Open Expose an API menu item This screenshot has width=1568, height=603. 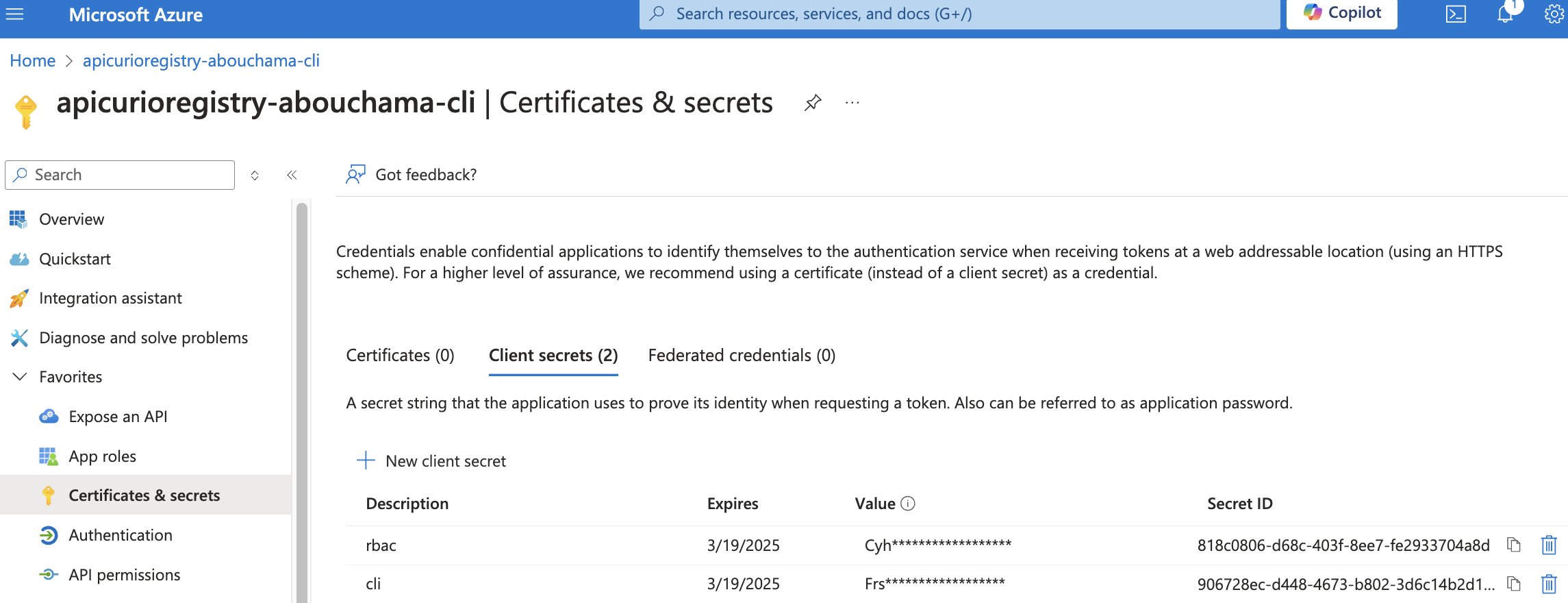click(118, 417)
